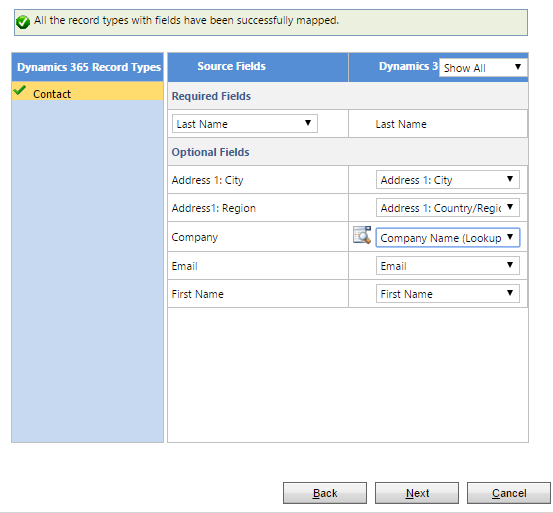Click the Back button
The image size is (553, 513).
pos(325,493)
